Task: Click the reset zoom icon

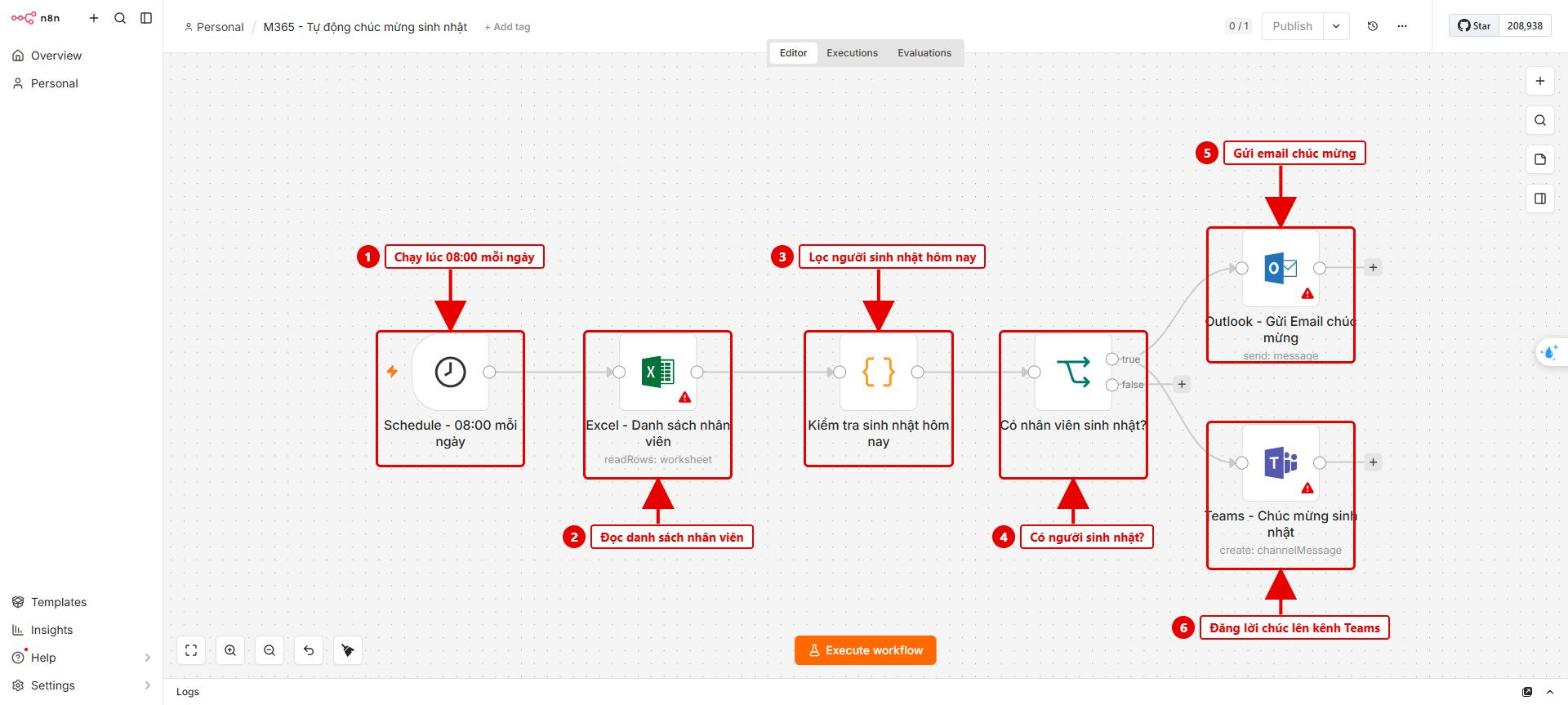Action: [308, 650]
